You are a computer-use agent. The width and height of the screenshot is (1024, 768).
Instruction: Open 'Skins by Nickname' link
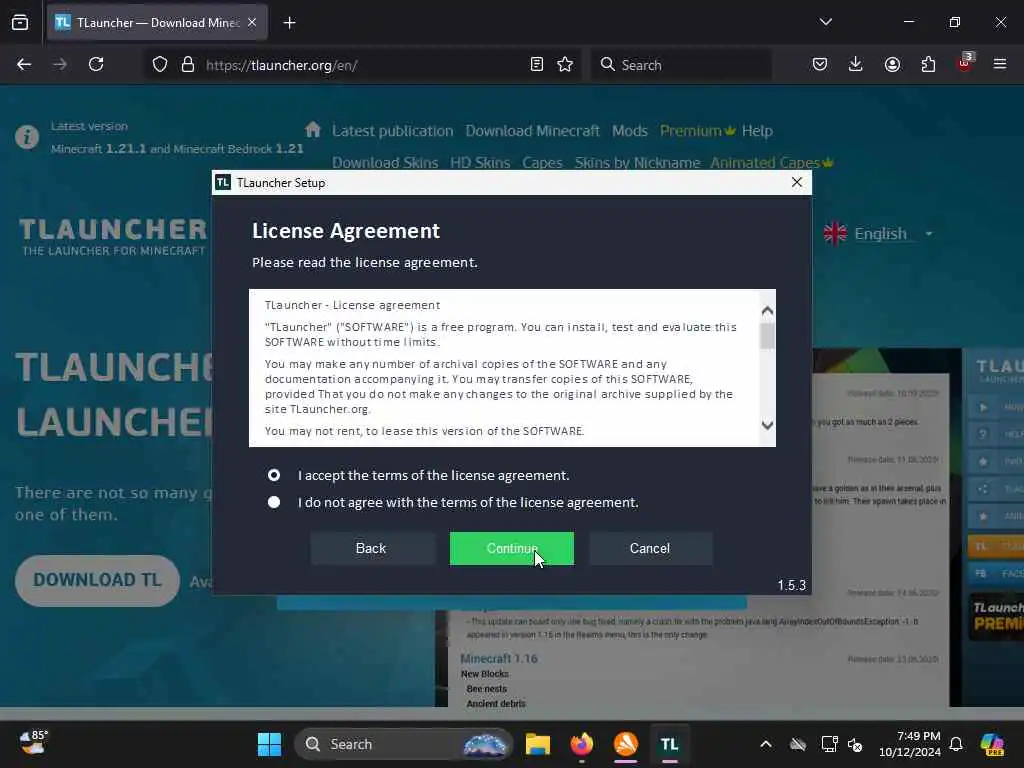pos(637,163)
